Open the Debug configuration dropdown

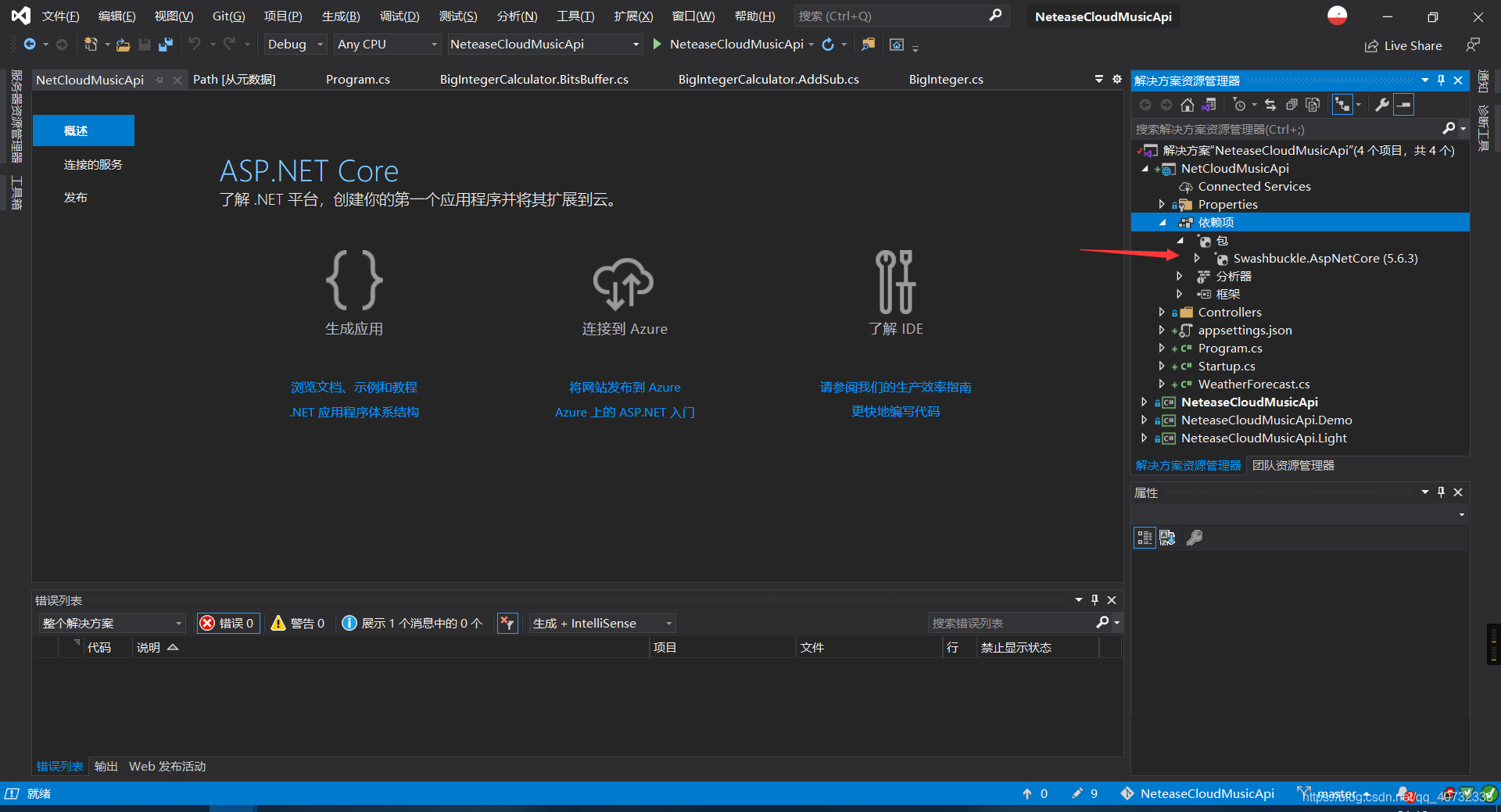[x=295, y=45]
